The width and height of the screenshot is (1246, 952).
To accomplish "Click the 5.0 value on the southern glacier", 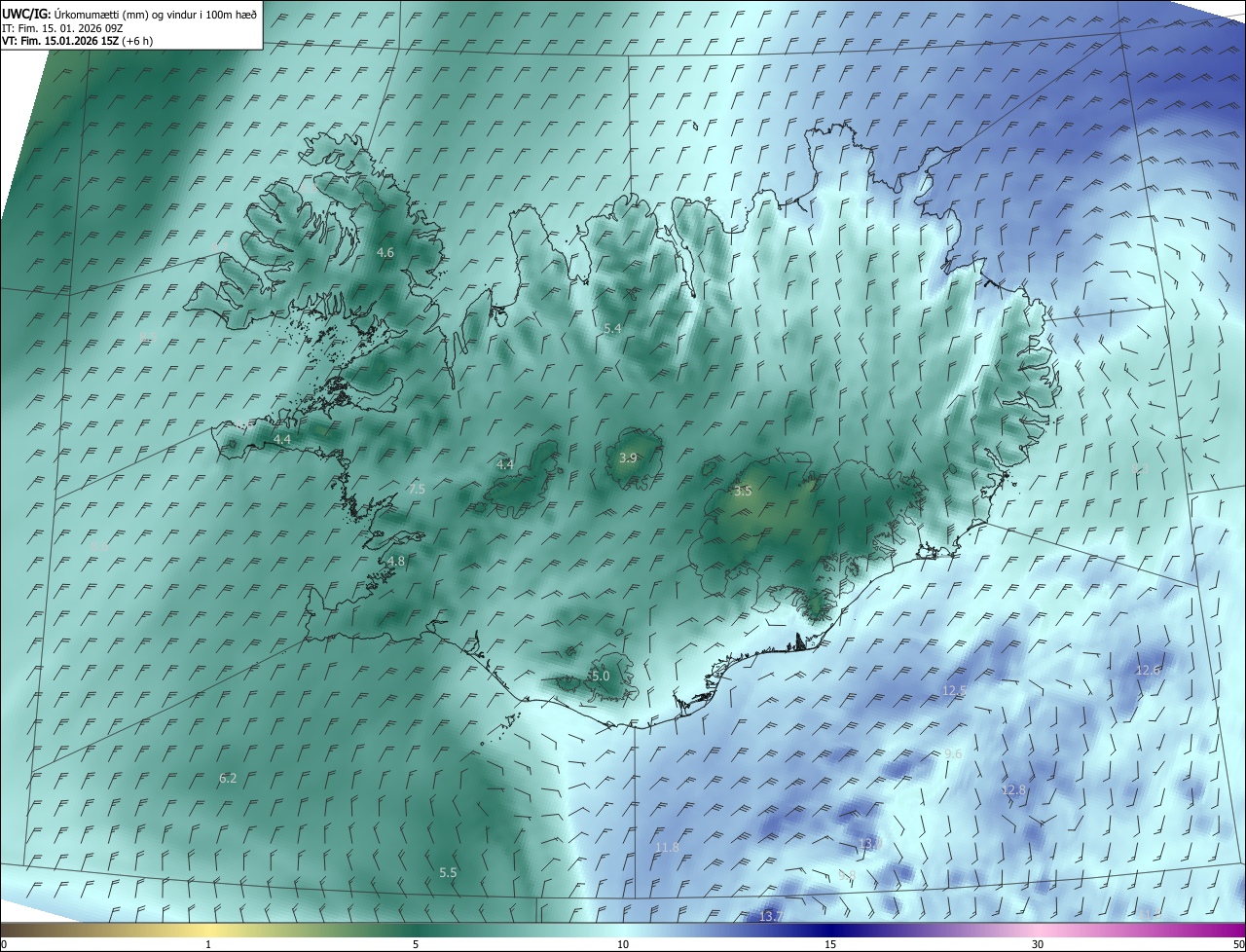I will coord(601,676).
